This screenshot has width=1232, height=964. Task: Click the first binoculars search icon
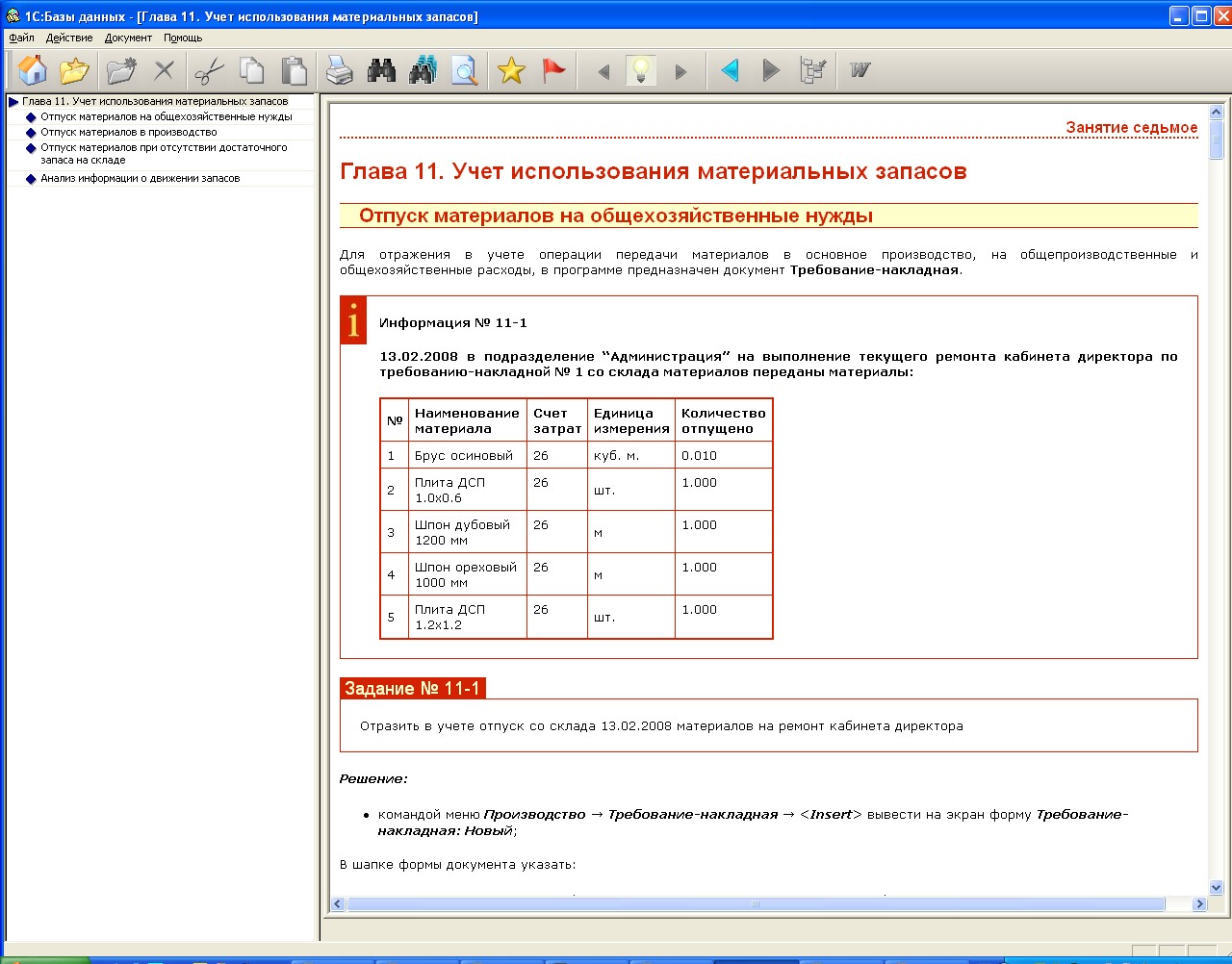381,70
